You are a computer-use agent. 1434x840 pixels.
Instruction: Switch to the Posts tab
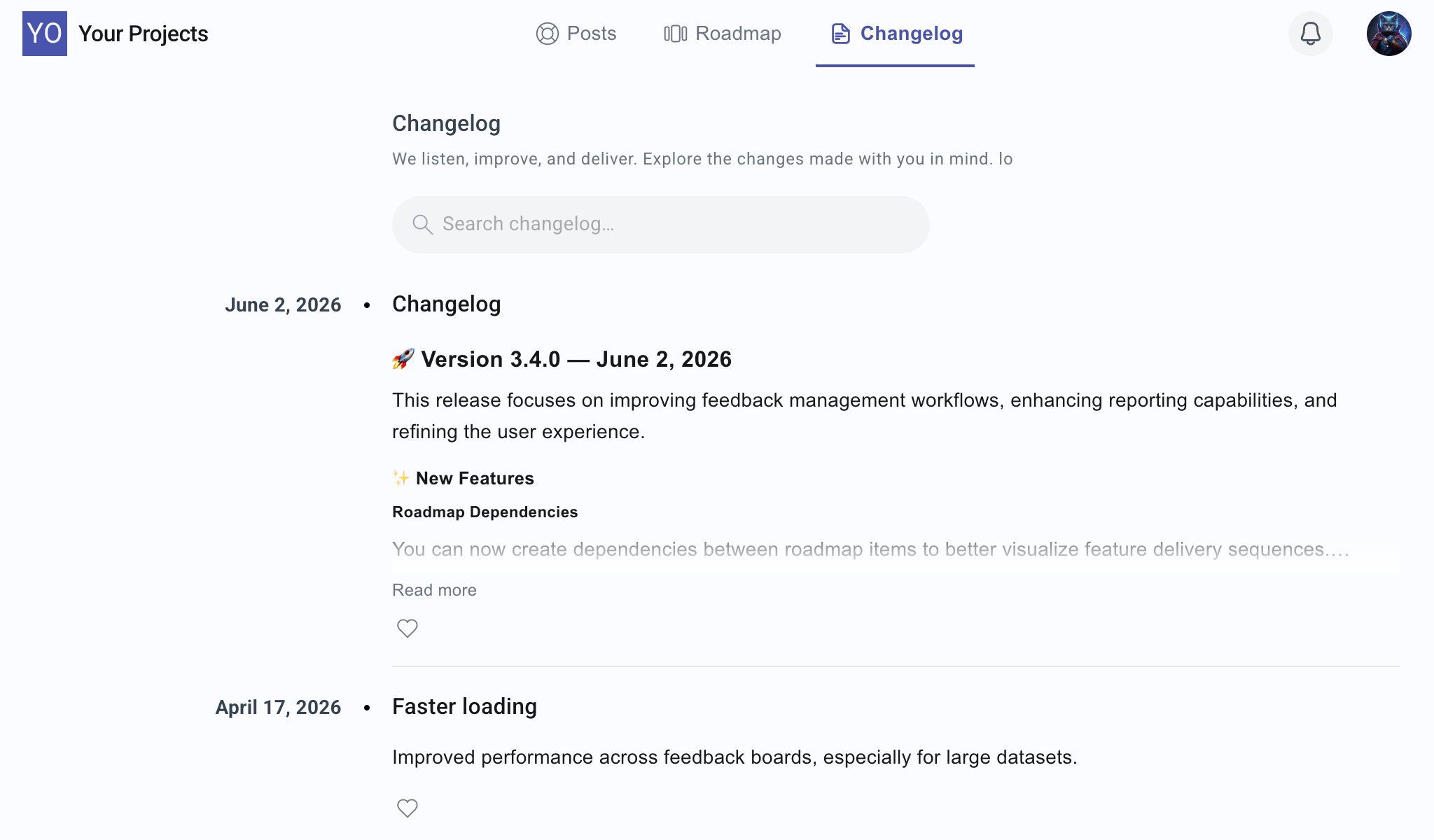[576, 34]
